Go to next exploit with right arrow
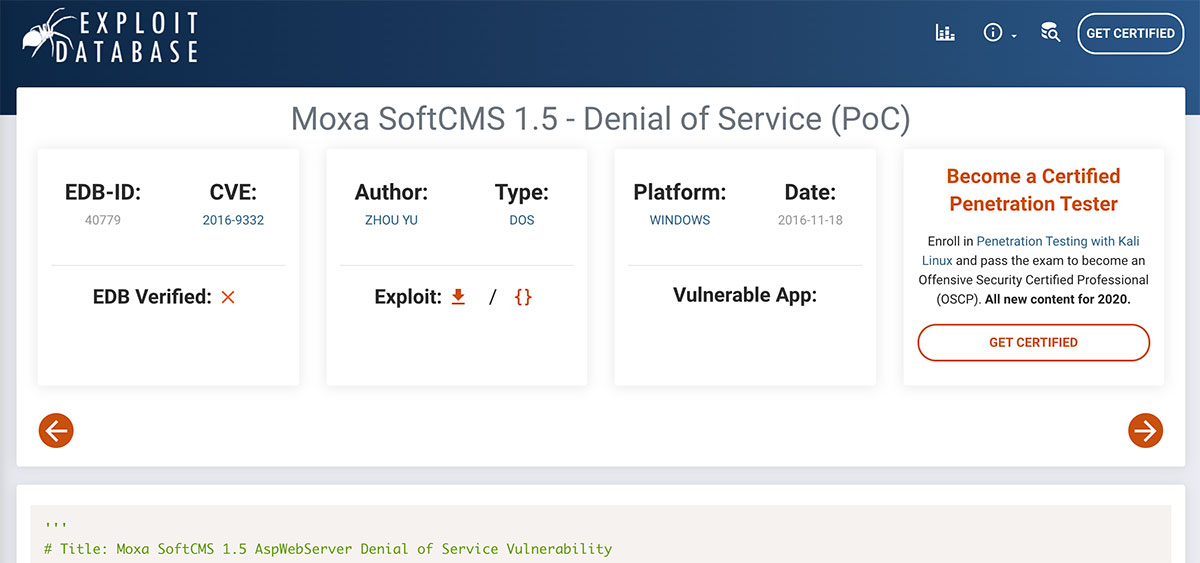1200x563 pixels. coord(1145,430)
